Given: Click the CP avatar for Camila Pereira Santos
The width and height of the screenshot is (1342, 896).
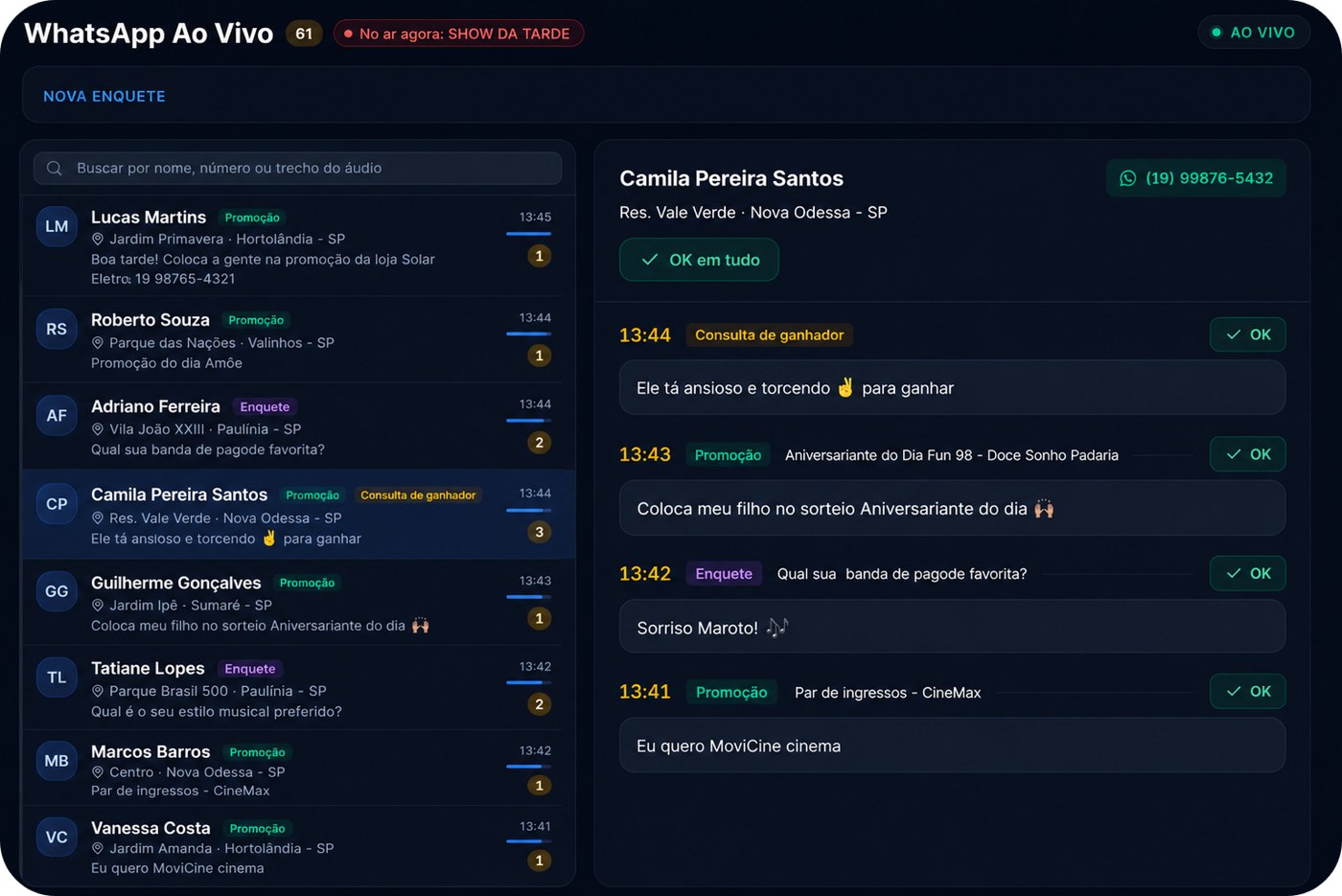Looking at the screenshot, I should (x=57, y=504).
